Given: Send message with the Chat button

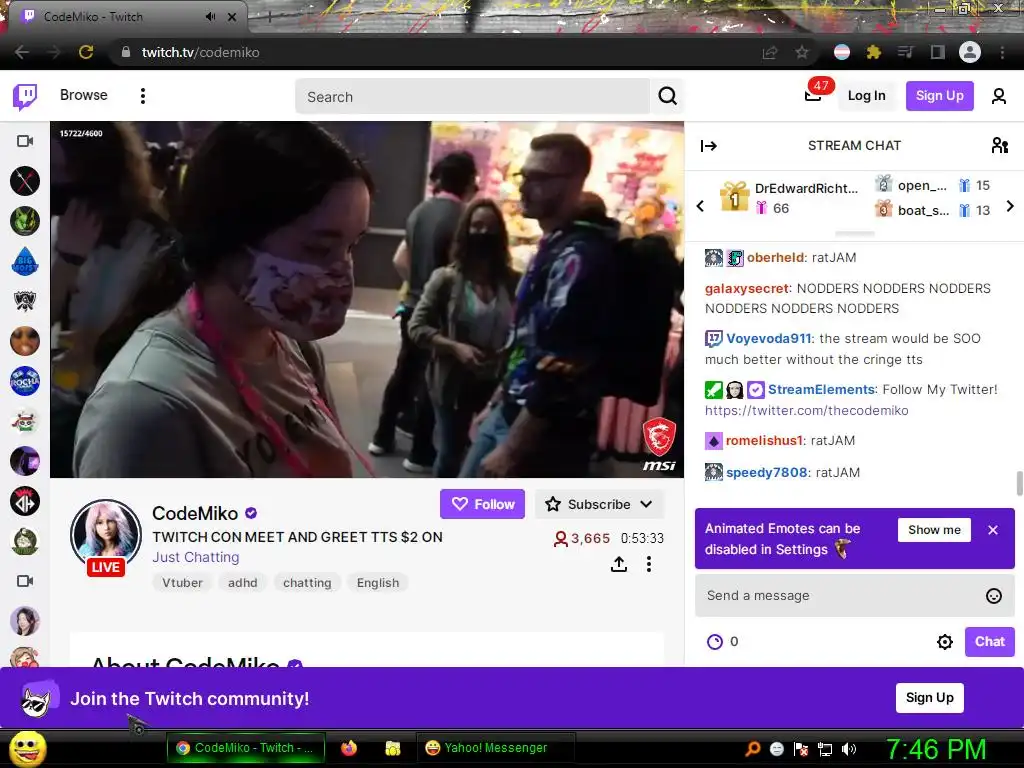Looking at the screenshot, I should [989, 641].
